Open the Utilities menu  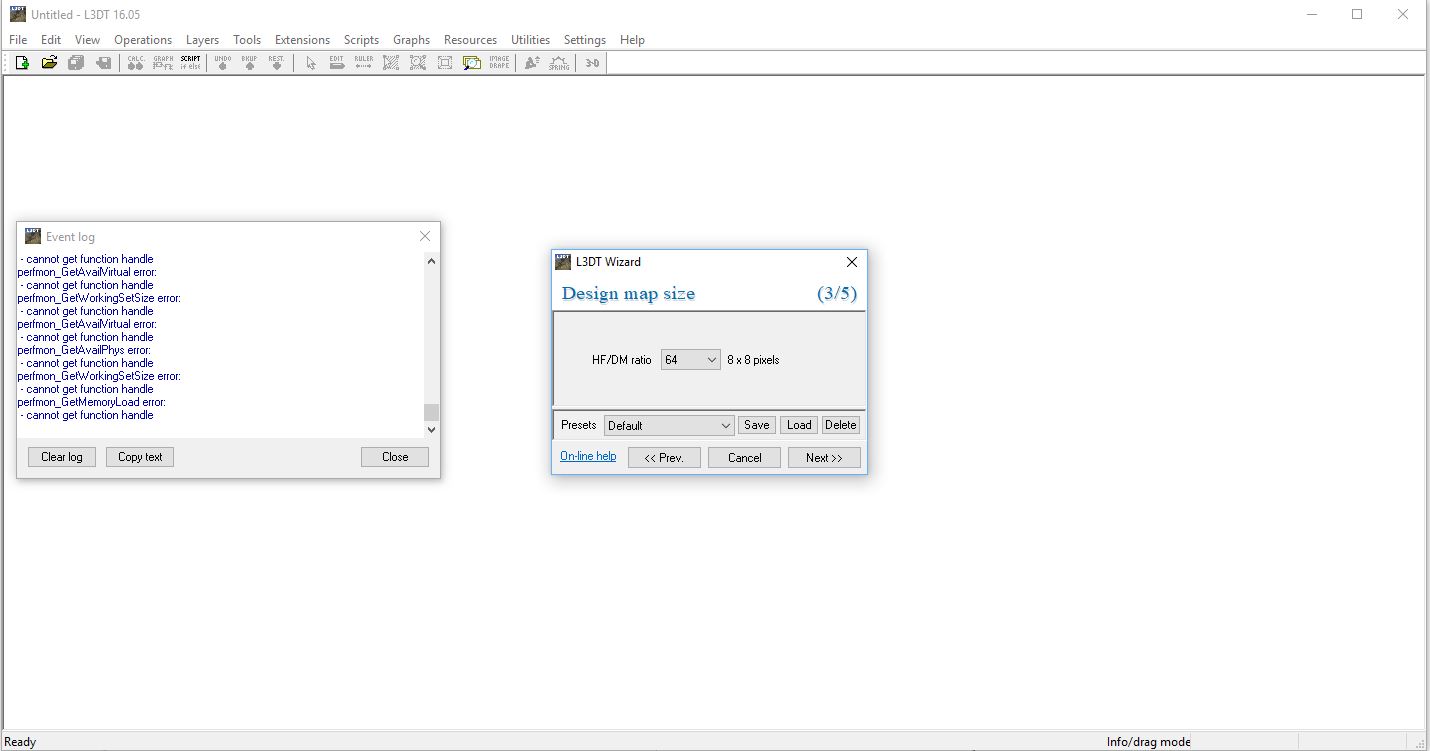tap(530, 40)
